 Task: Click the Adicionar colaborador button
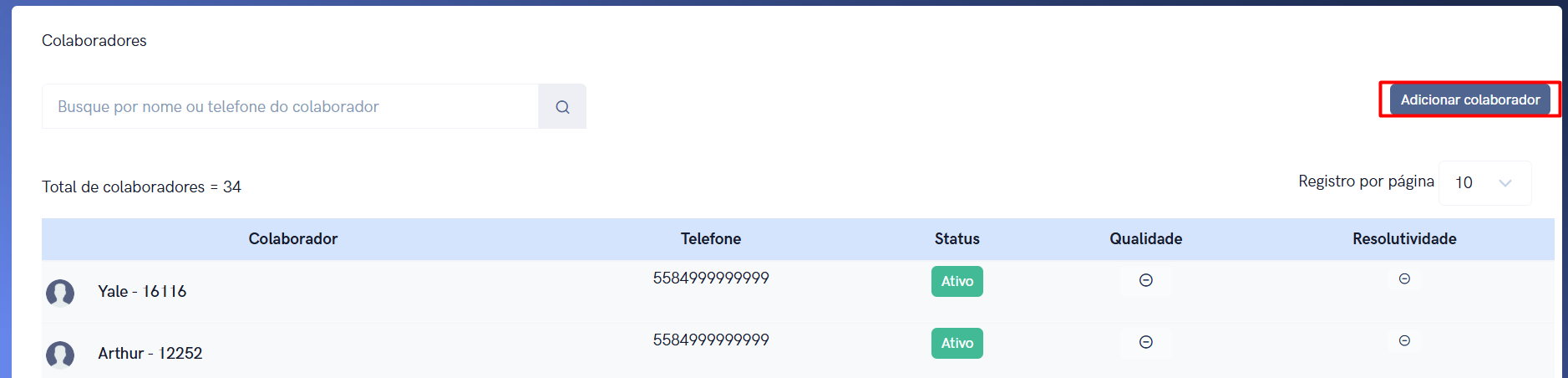click(1470, 100)
